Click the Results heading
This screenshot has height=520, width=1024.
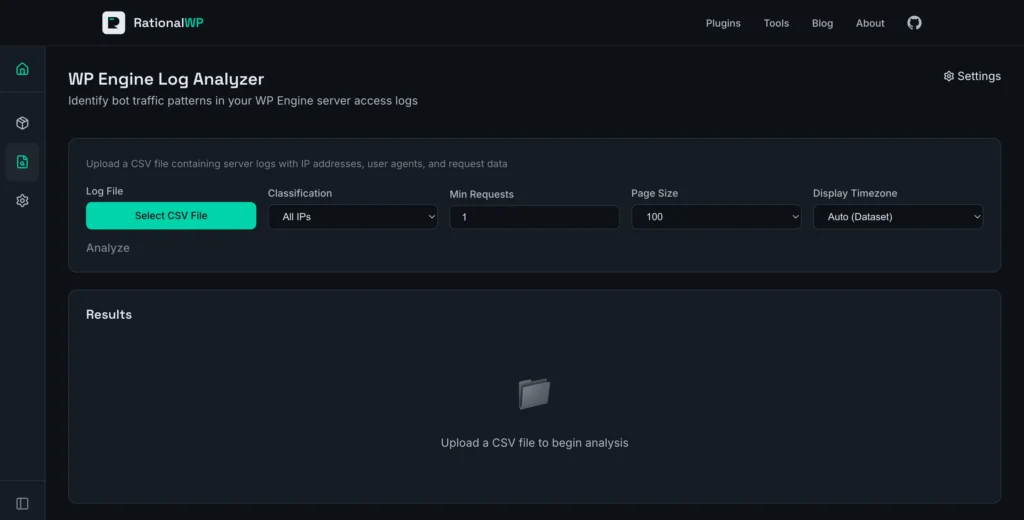[109, 315]
